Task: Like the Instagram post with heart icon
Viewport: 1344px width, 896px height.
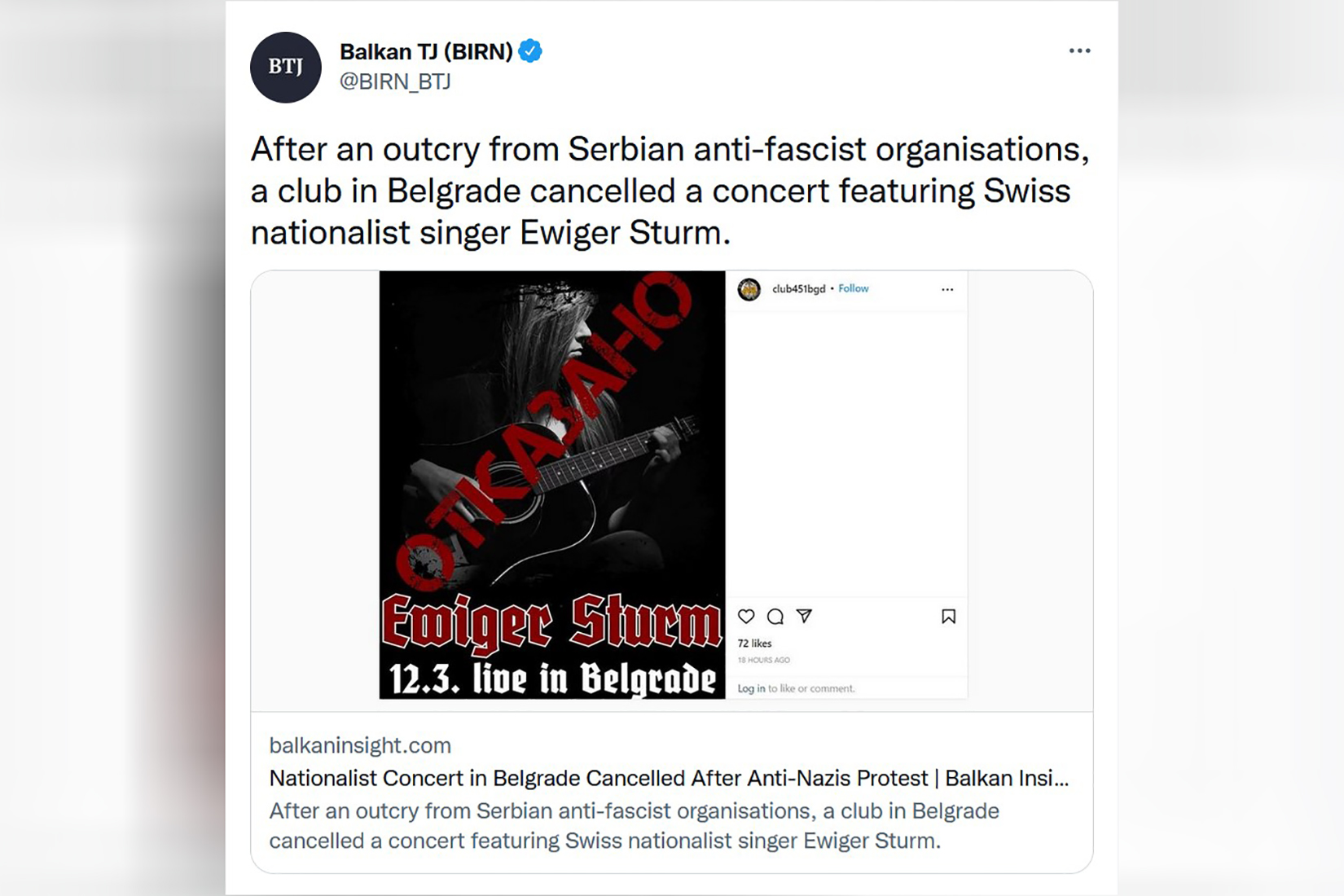Action: tap(746, 617)
